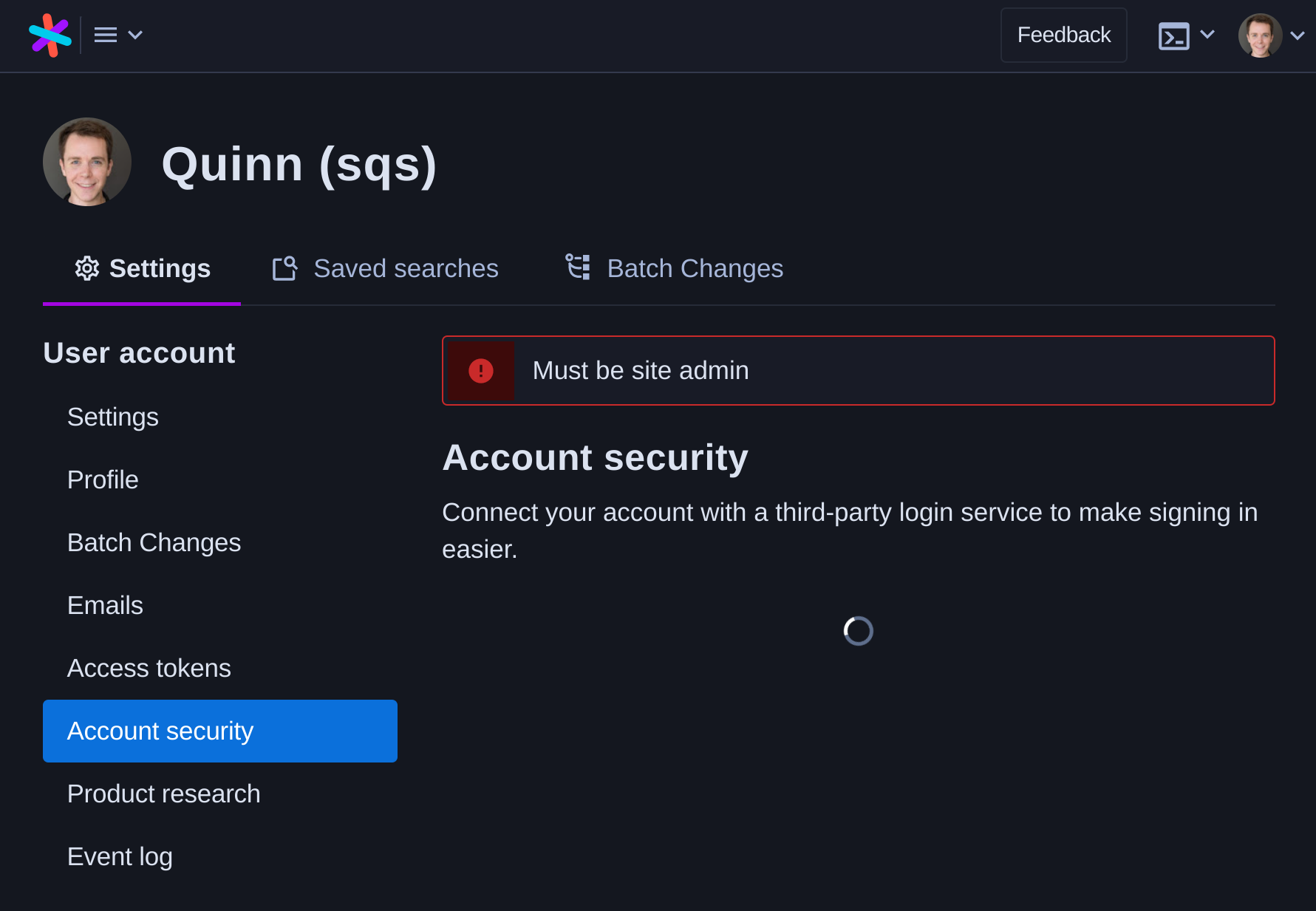Switch to the Settings tab
Viewport: 1316px width, 911px height.
point(142,268)
